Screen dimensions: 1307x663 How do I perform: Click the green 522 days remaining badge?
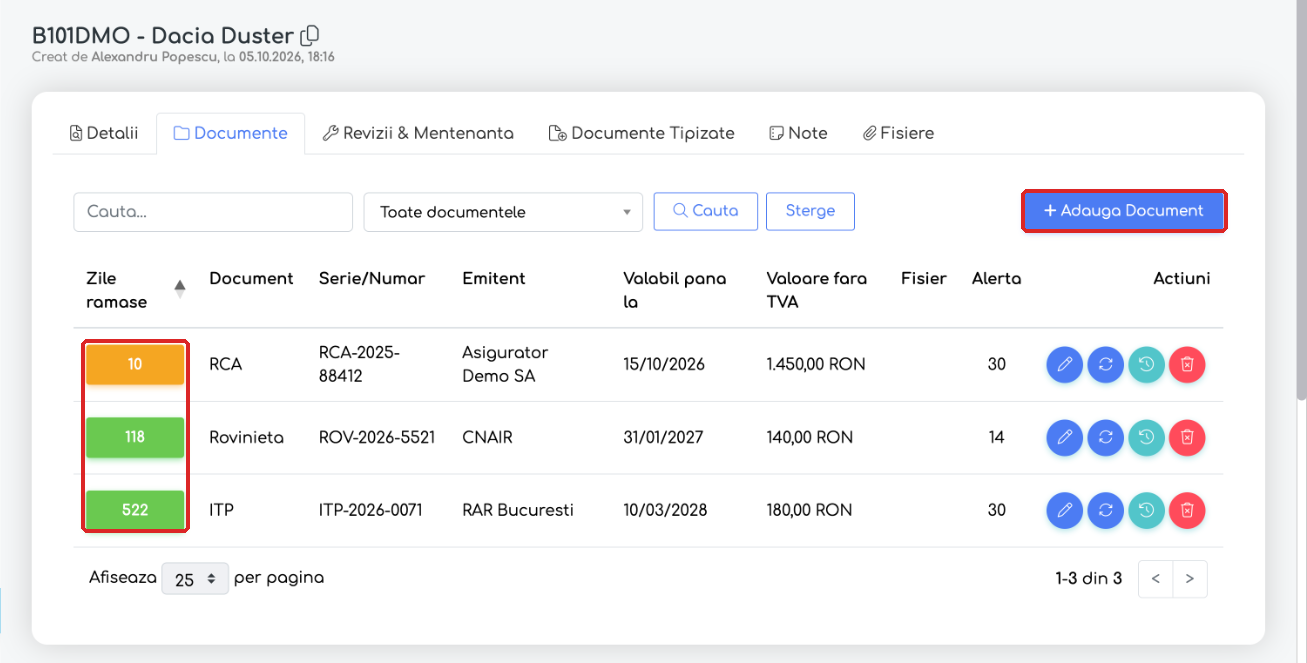tap(135, 510)
